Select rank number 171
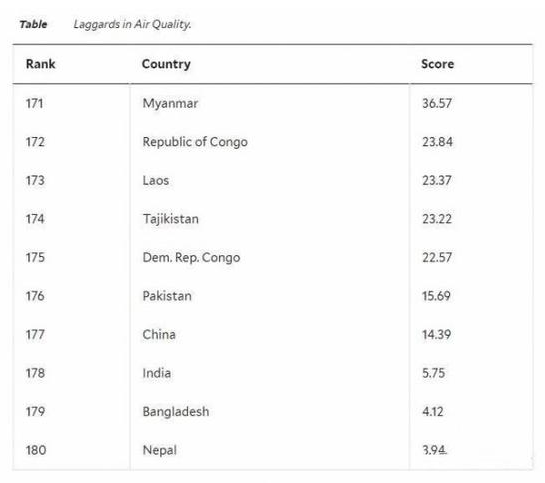 [34, 103]
